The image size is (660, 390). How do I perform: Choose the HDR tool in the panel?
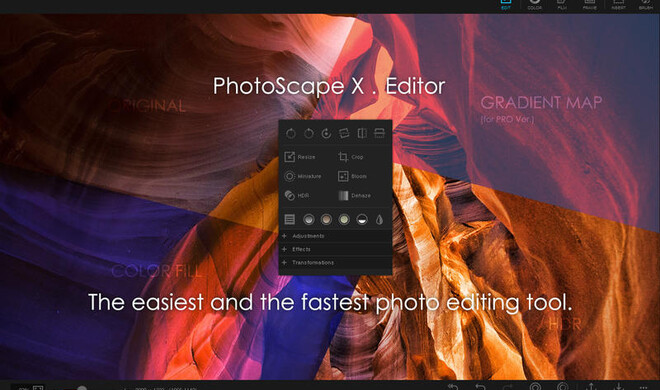click(297, 196)
